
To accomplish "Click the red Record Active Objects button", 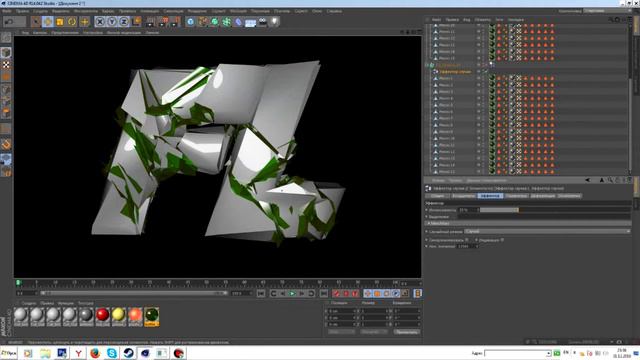I will coord(336,293).
